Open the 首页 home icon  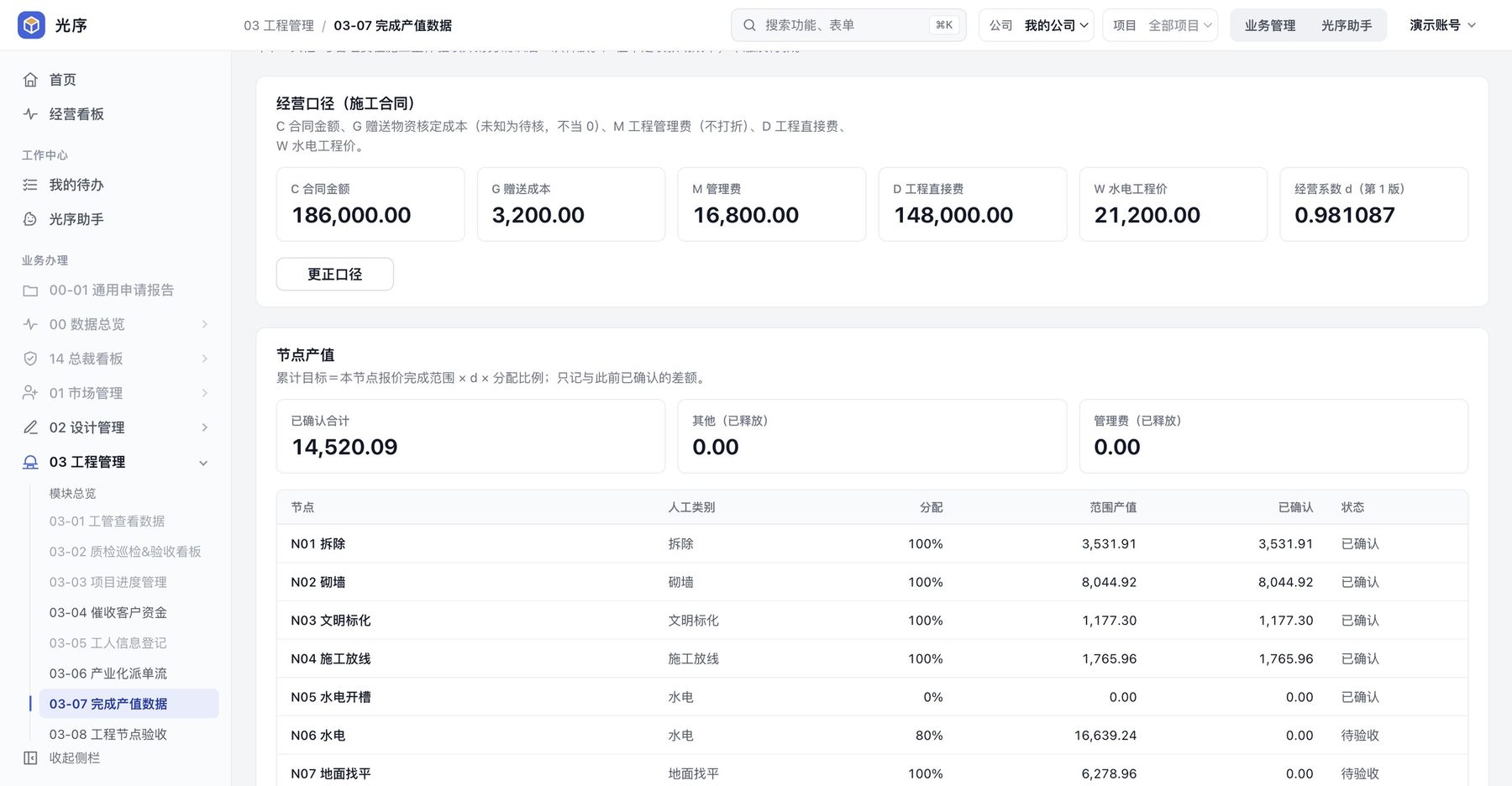tap(30, 80)
